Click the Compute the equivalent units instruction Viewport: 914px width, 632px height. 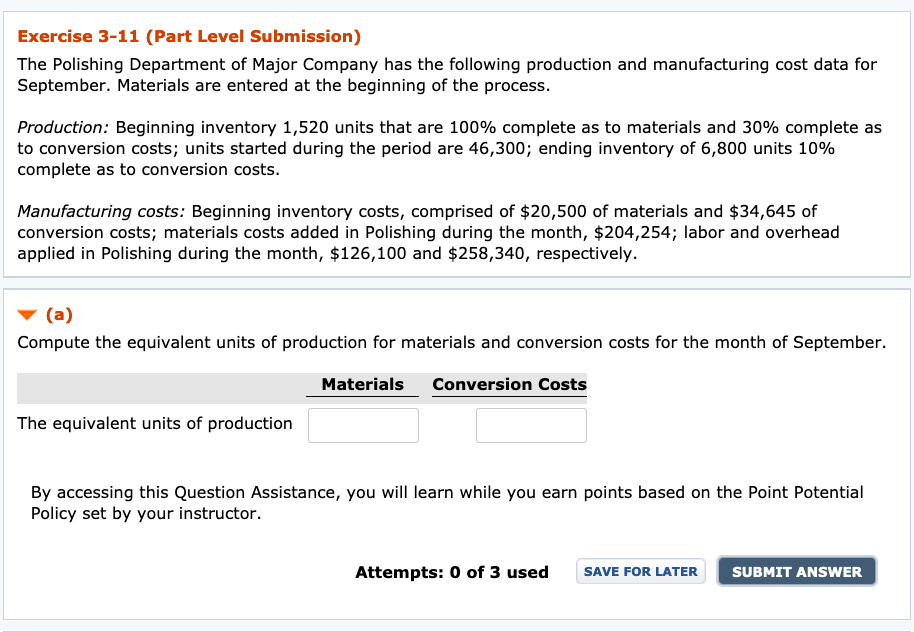click(x=451, y=342)
